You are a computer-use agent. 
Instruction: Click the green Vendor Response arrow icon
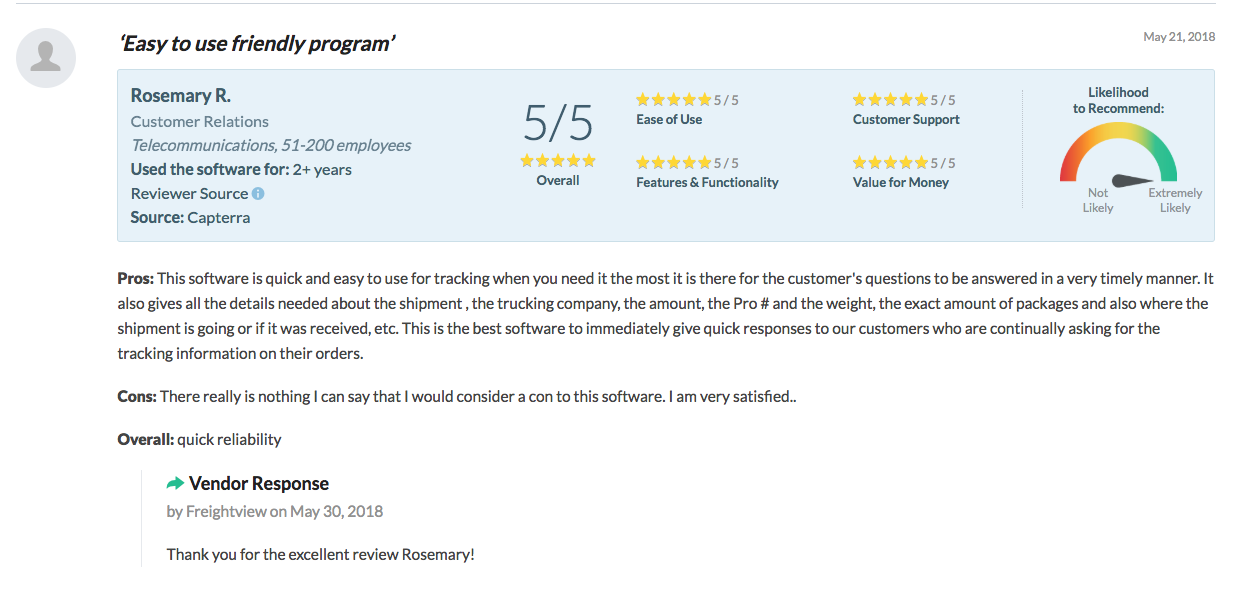[x=175, y=484]
